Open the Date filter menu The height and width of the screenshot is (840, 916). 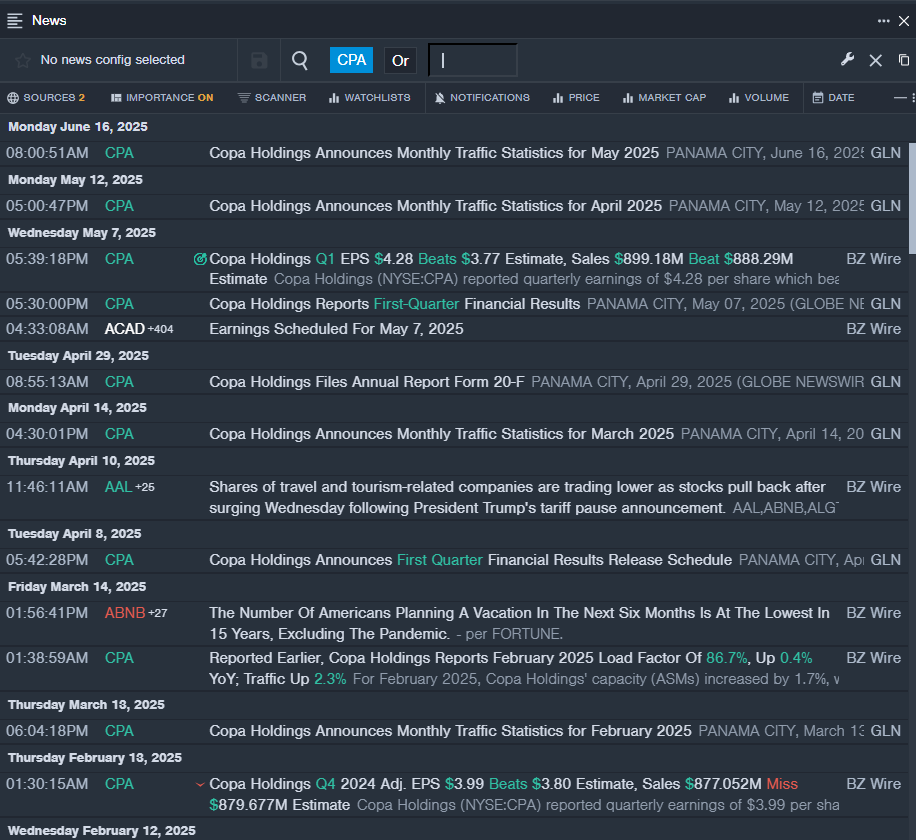833,98
